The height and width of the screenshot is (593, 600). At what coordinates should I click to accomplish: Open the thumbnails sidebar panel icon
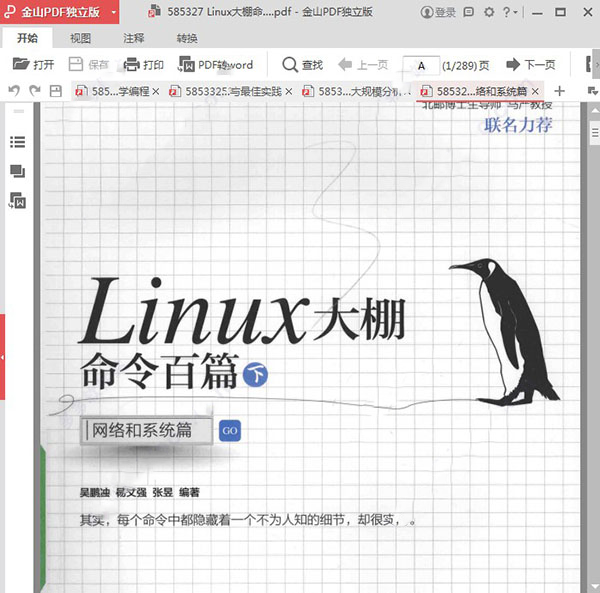pyautogui.click(x=17, y=171)
